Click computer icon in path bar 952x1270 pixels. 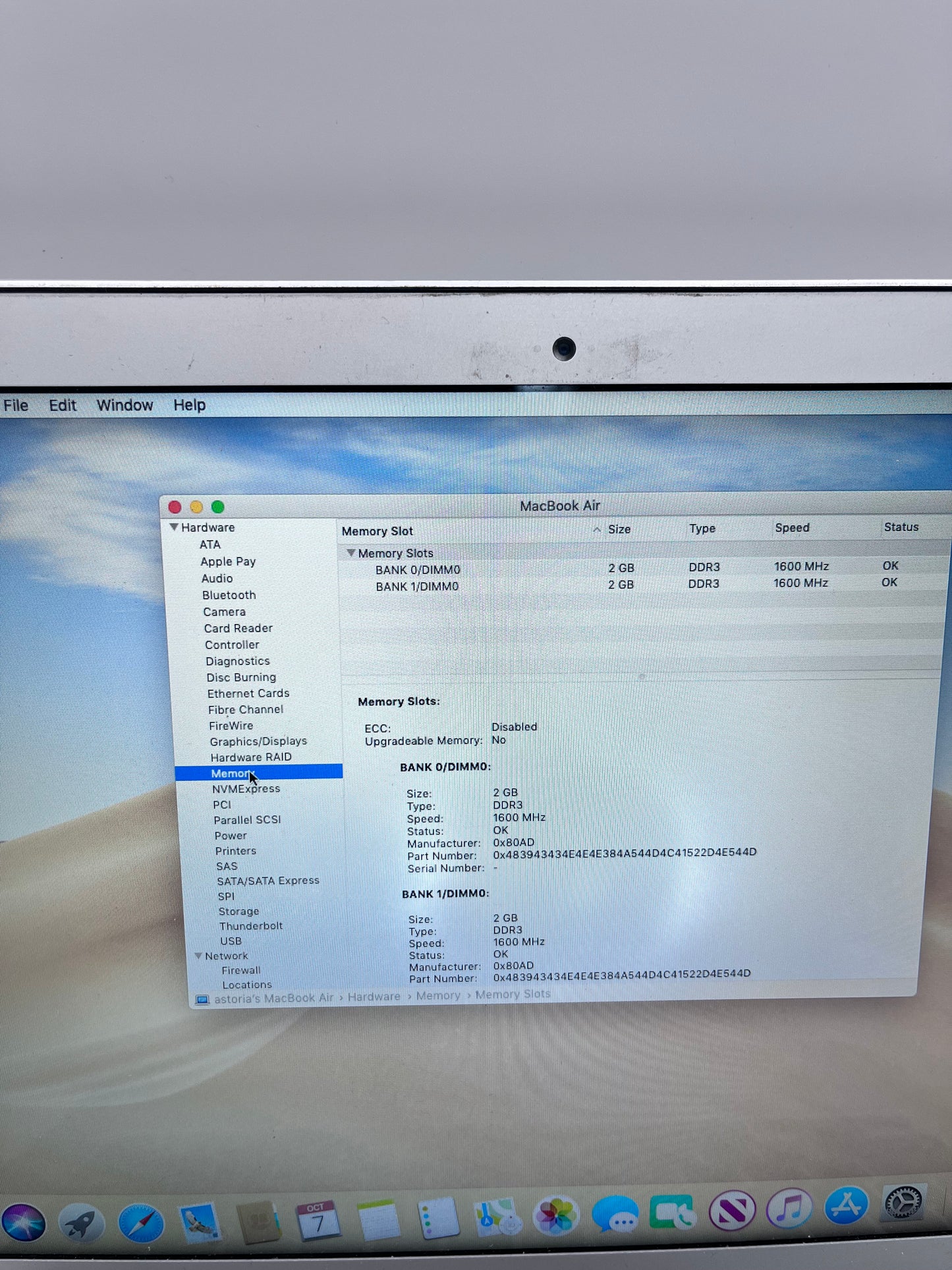tap(202, 1000)
